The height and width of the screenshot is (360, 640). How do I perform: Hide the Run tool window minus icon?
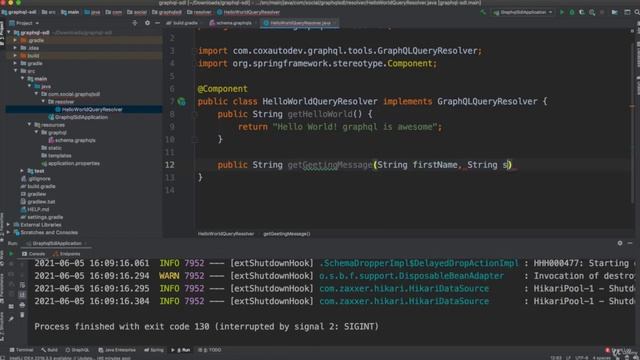(630, 243)
